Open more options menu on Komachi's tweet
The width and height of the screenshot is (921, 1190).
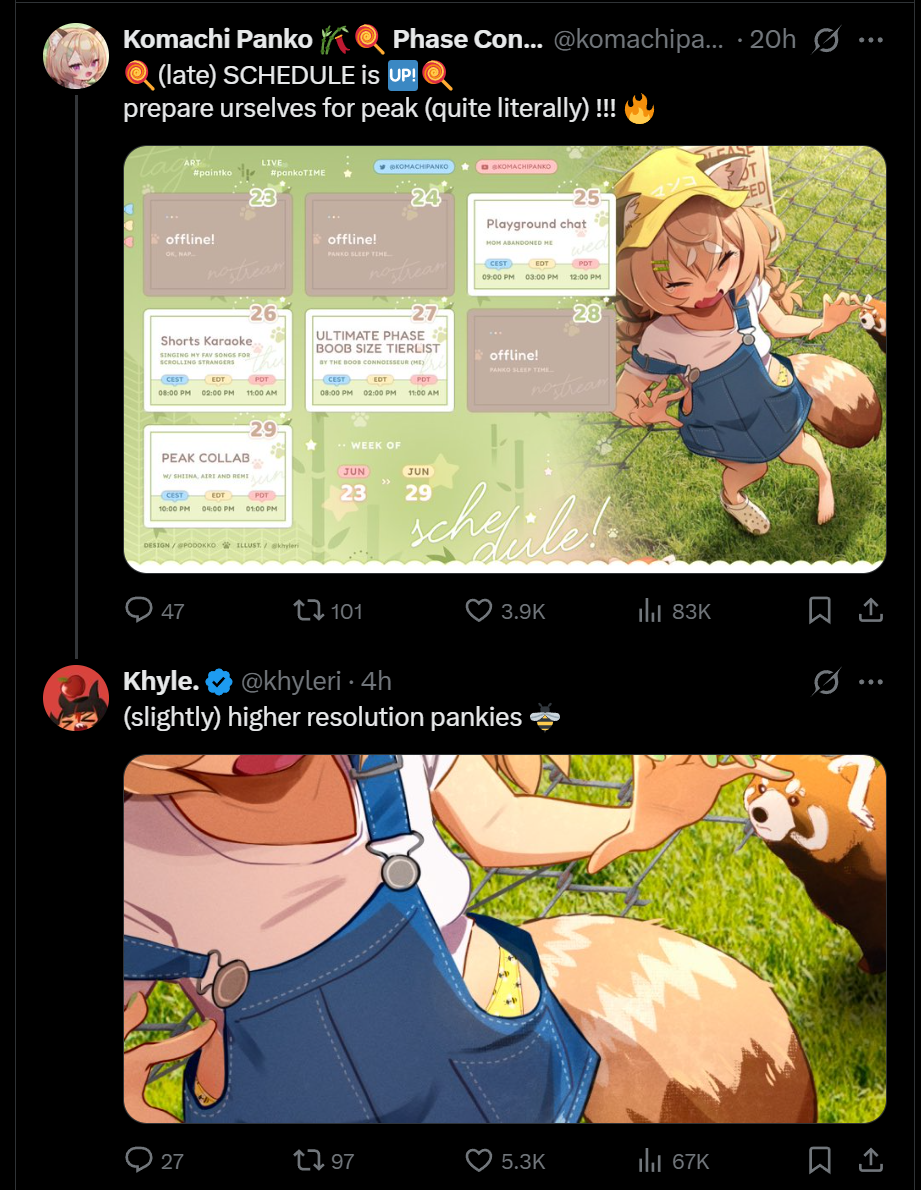[x=870, y=39]
